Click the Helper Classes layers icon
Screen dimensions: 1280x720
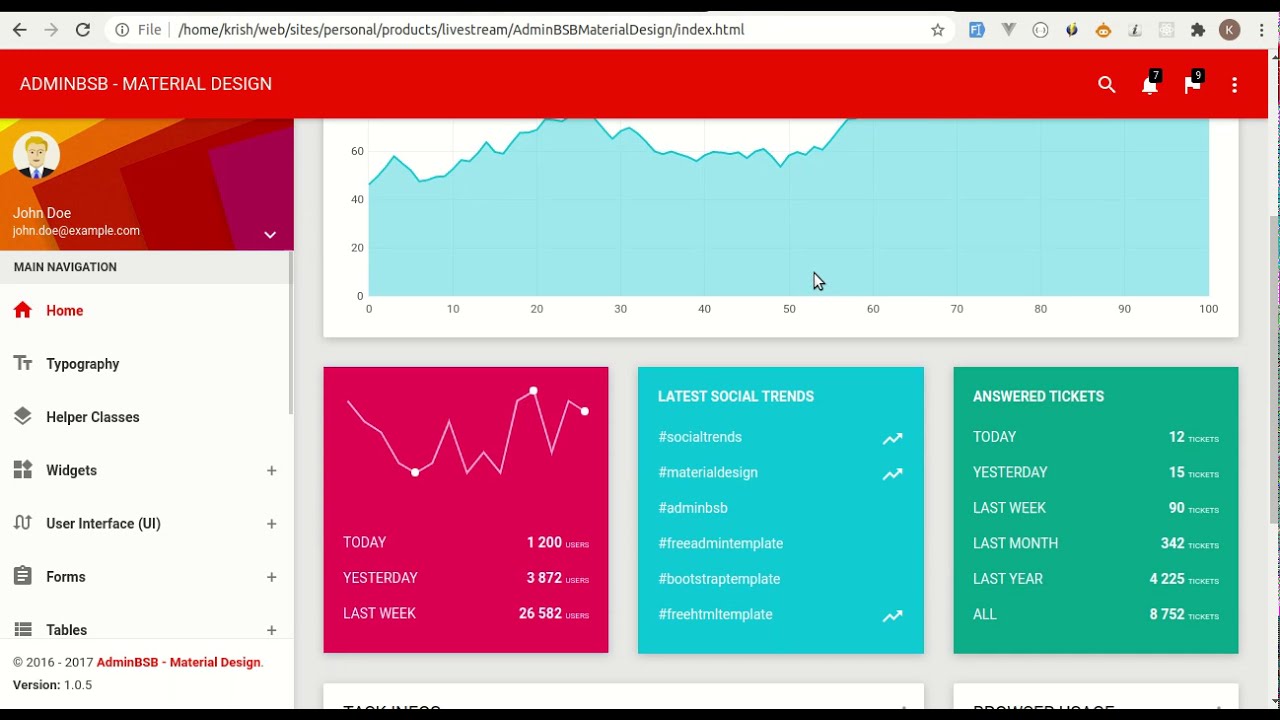(23, 416)
